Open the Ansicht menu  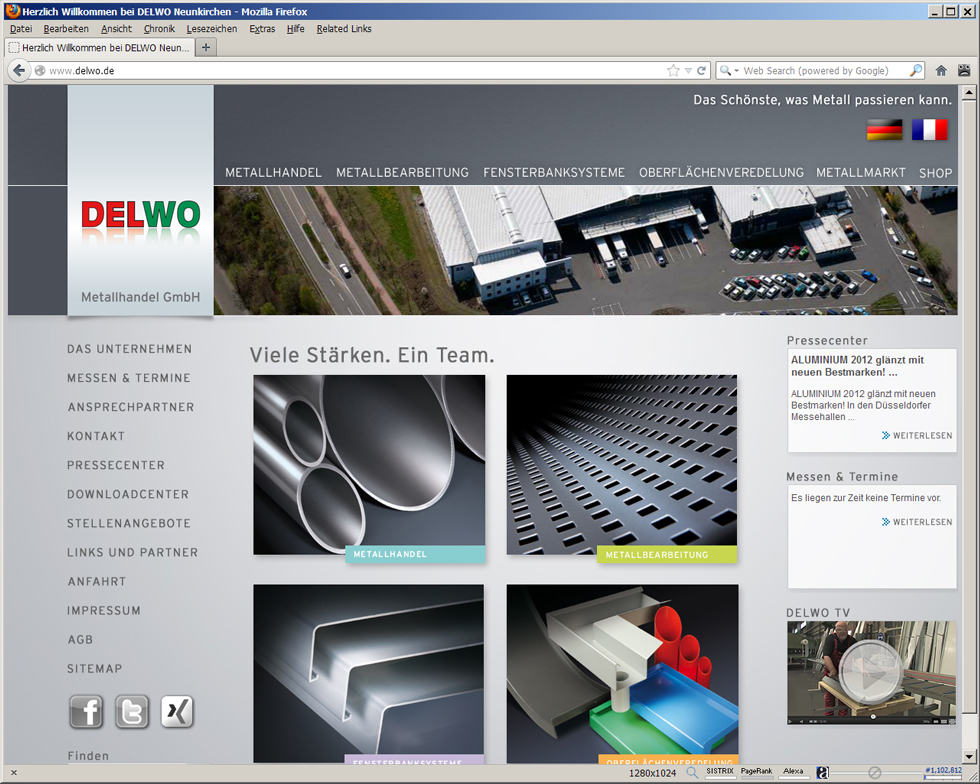tap(116, 29)
